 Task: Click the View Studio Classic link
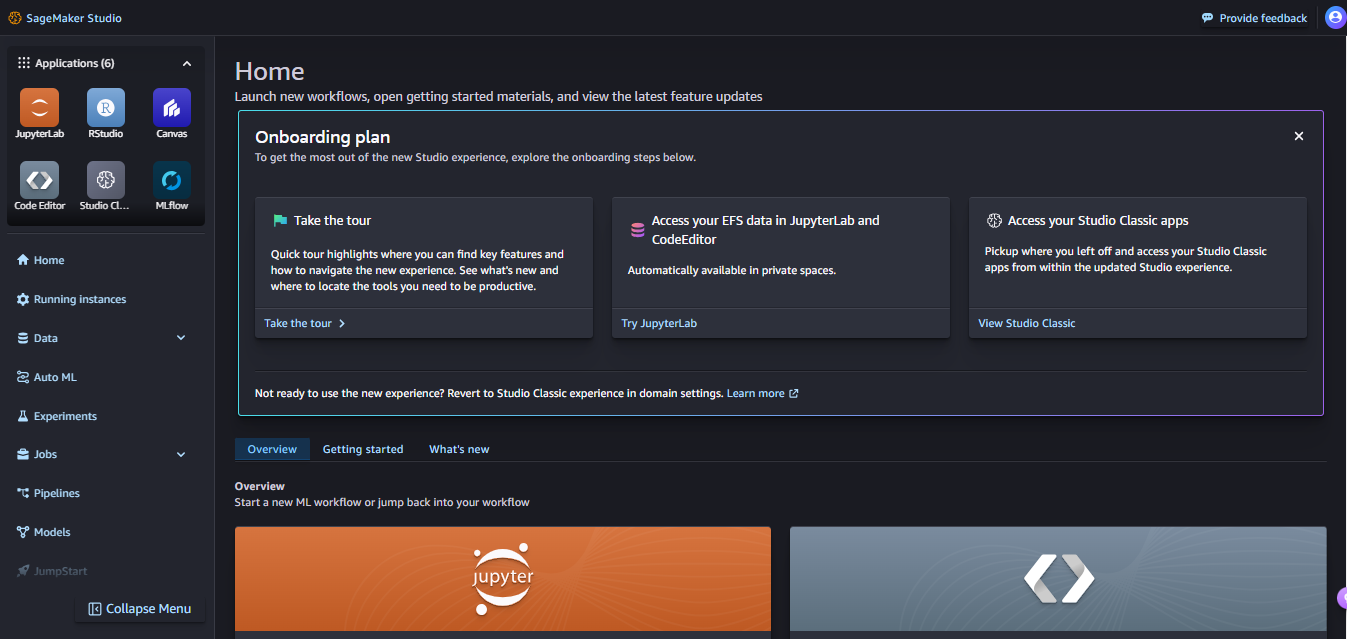click(x=1027, y=324)
